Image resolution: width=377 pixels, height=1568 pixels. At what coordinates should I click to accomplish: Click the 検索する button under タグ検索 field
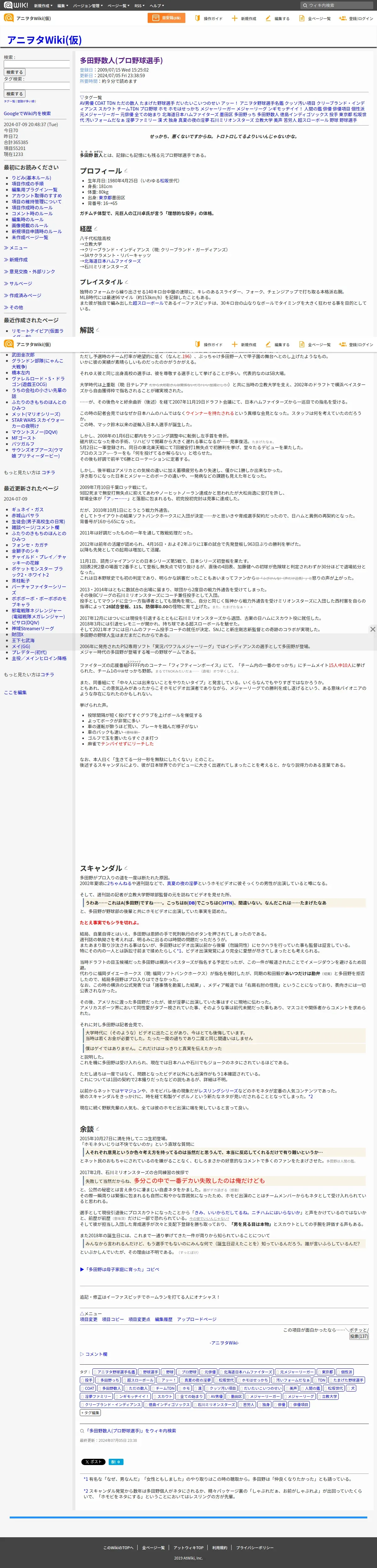click(x=14, y=94)
